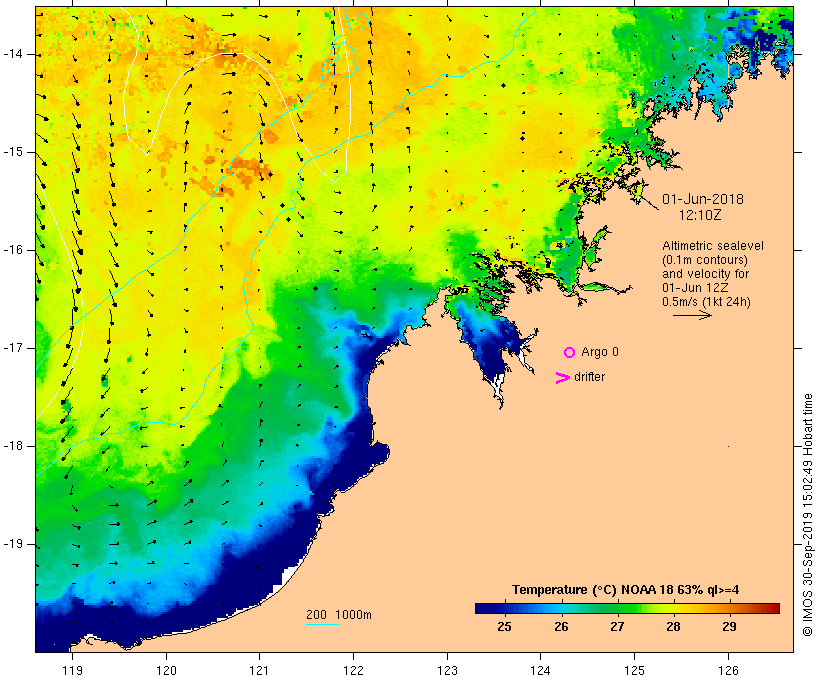Click the '200 1000m' bathymetry label
The height and width of the screenshot is (680, 820).
339,615
